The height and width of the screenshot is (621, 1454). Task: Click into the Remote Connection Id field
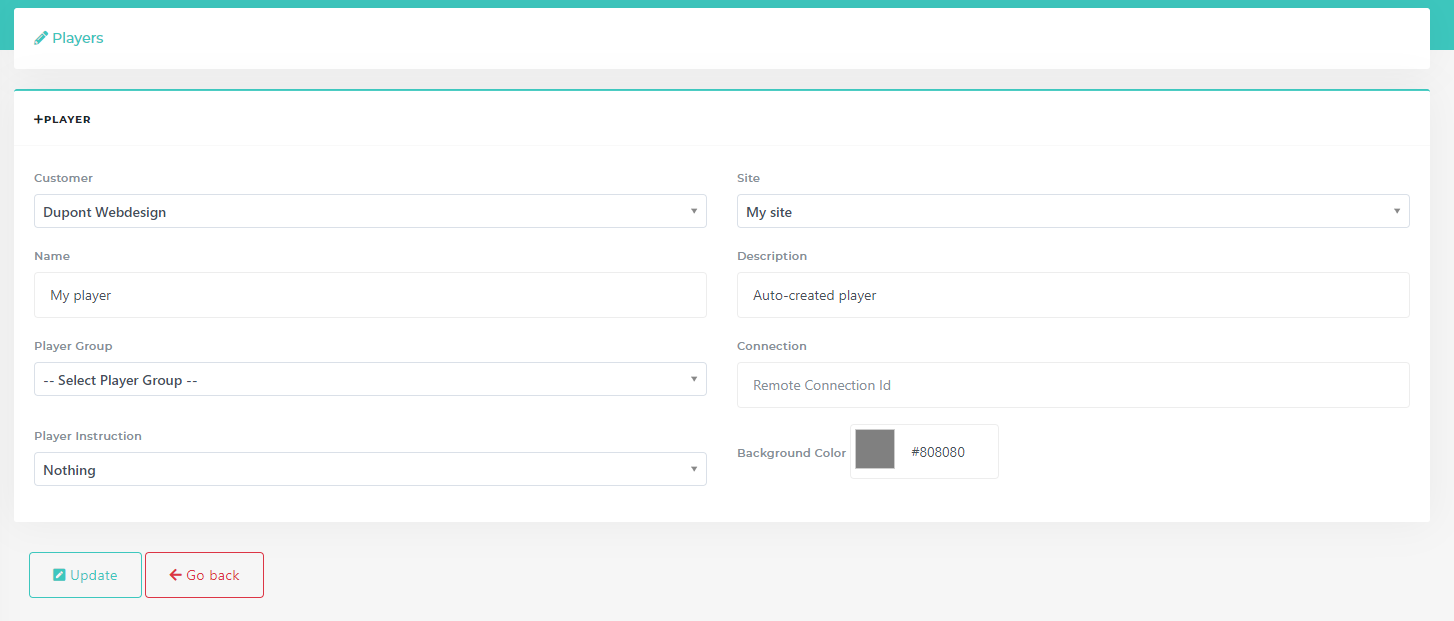[1072, 385]
